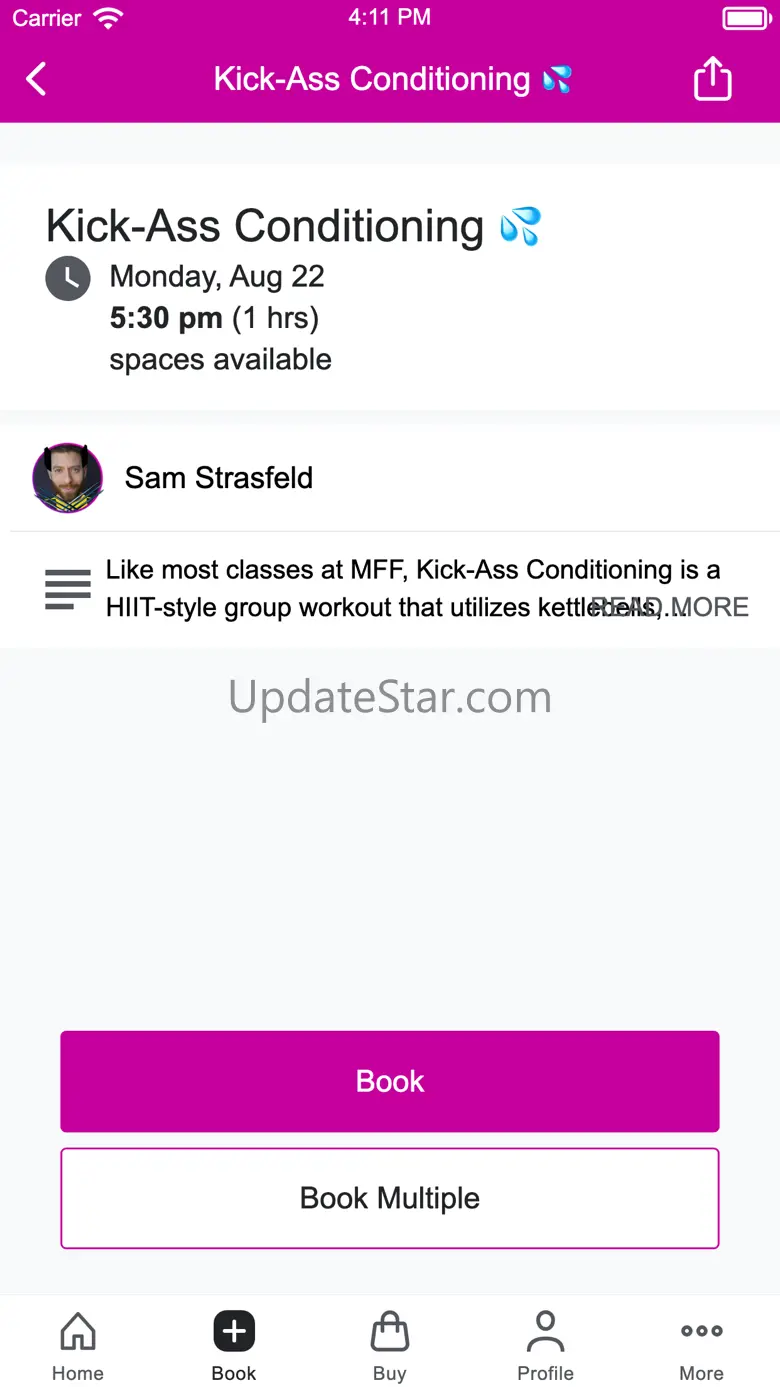Screen dimensions: 780x1387
Task: Switch to the Profile tab
Action: 545,1346
